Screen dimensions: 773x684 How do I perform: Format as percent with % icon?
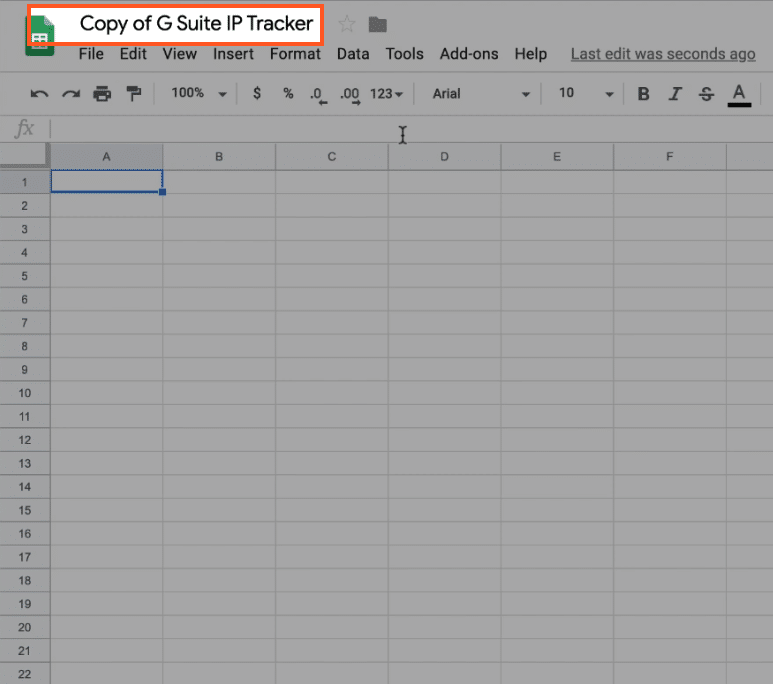point(288,93)
